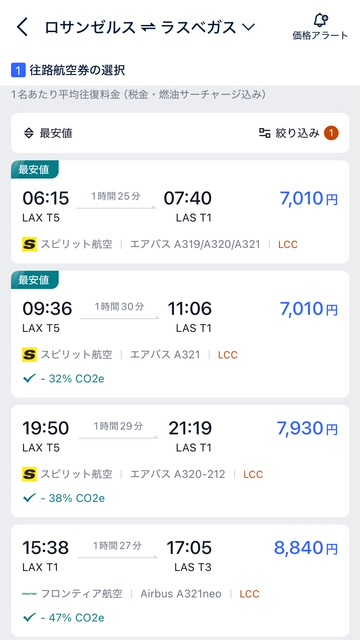Image resolution: width=361 pixels, height=641 pixels.
Task: Tap the LCC label on 09:36 flight
Action: point(228,355)
